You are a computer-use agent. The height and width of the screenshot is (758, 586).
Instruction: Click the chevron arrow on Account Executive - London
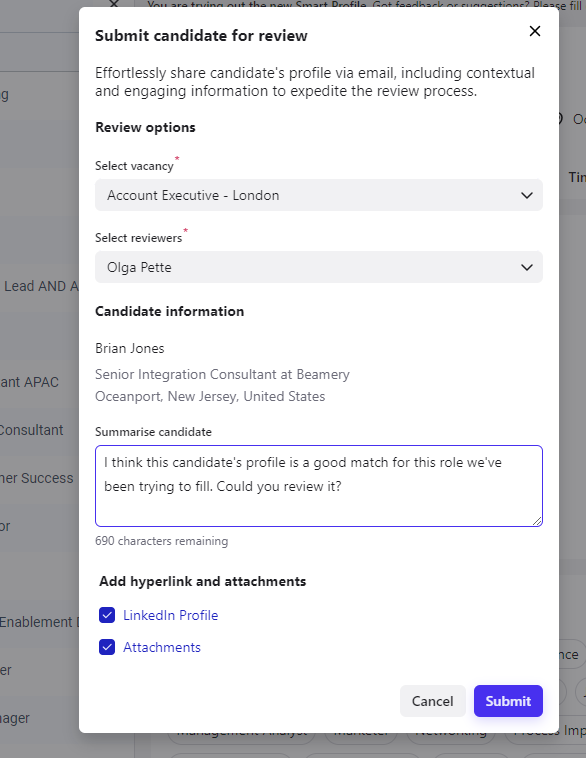pos(527,196)
